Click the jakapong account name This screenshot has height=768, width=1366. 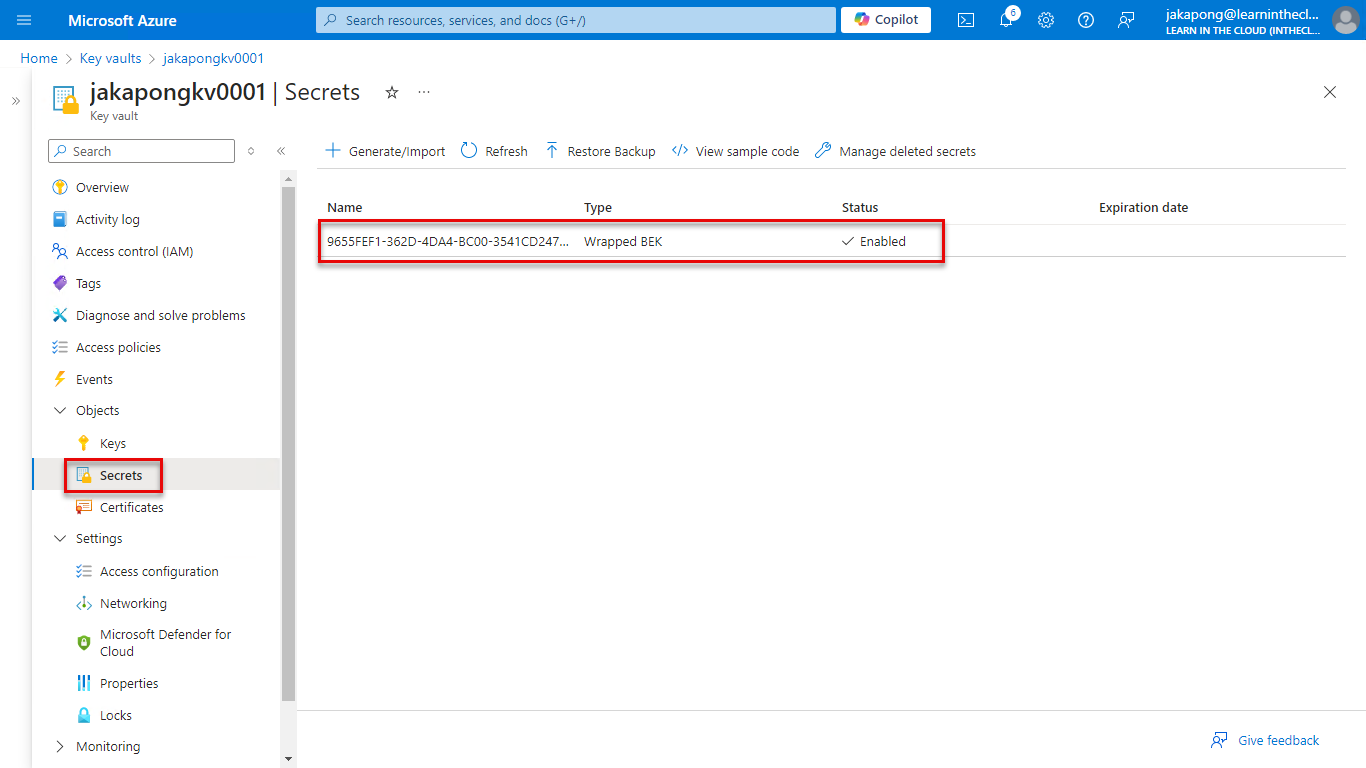coord(1242,14)
